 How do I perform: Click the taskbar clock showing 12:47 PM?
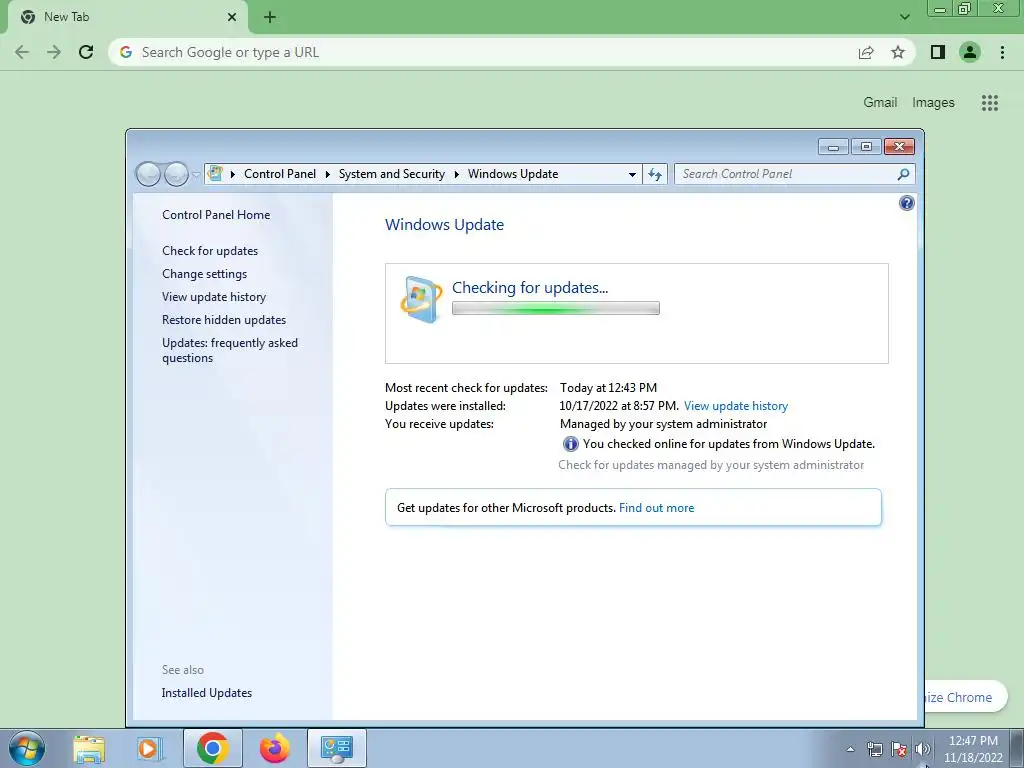tap(973, 749)
